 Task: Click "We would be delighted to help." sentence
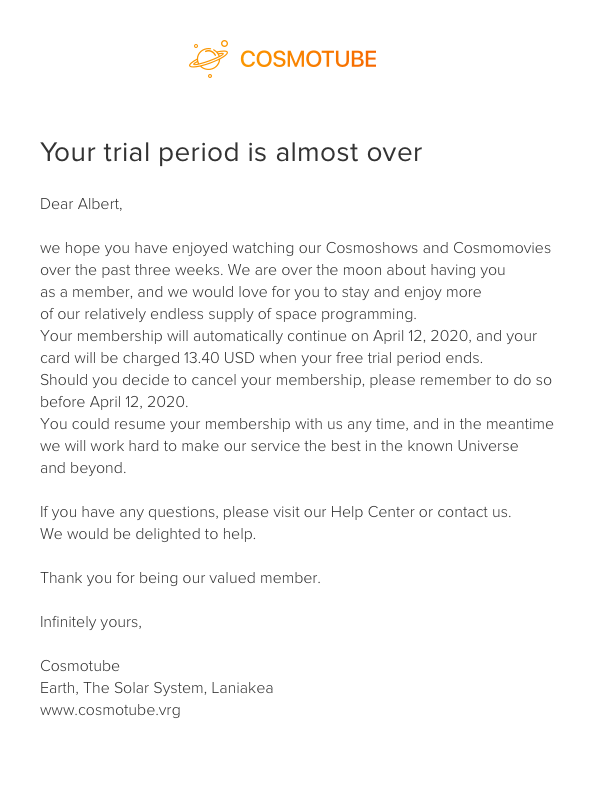pyautogui.click(x=148, y=534)
